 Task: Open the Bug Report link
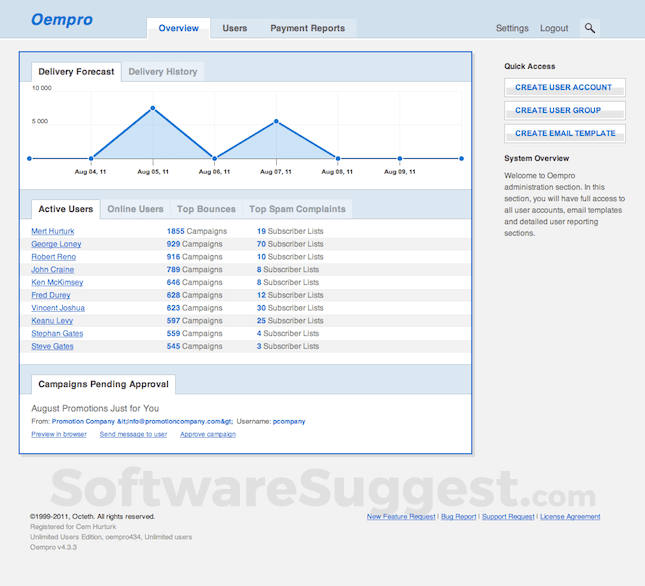[458, 517]
